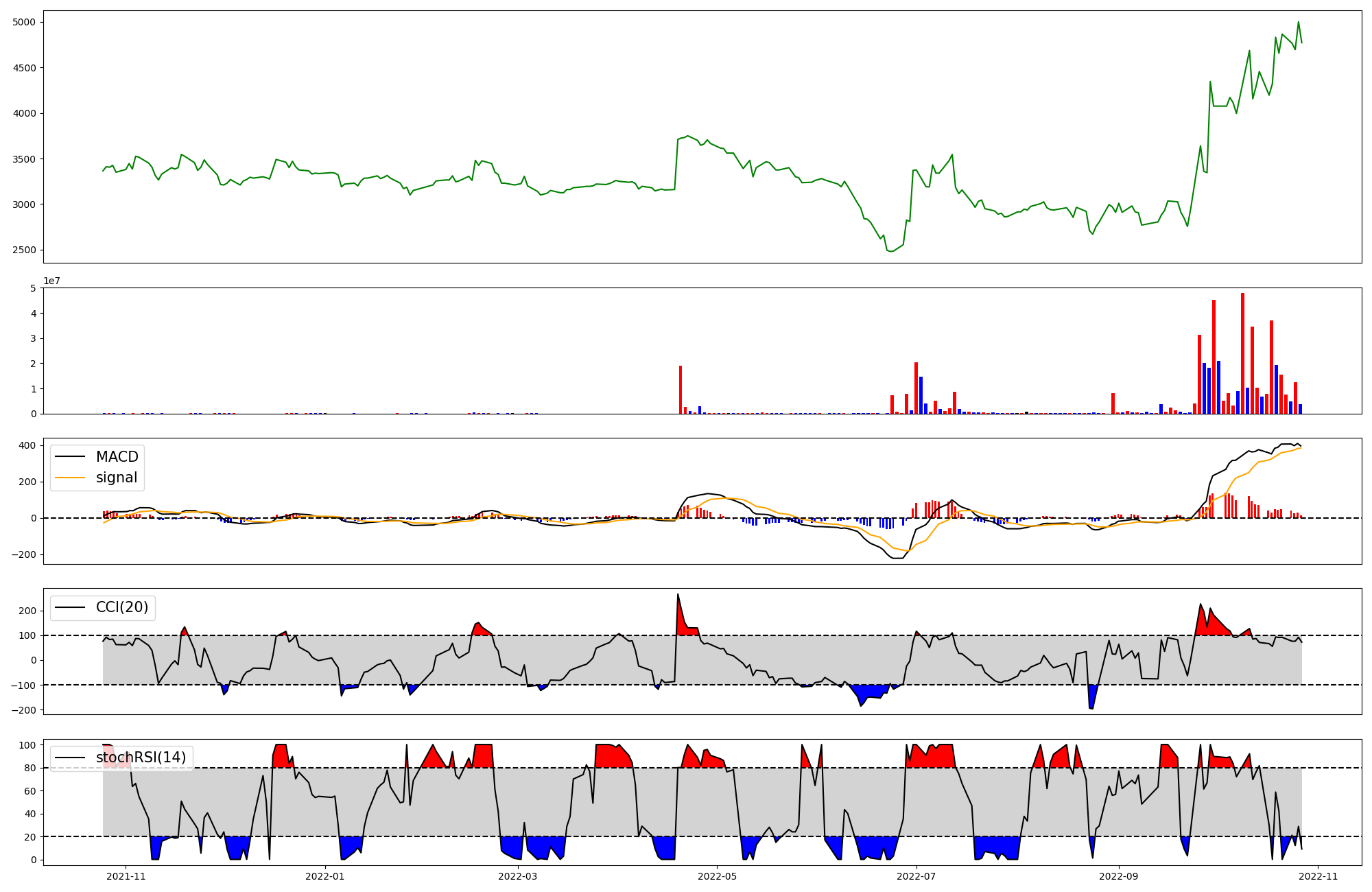This screenshot has height=892, width=1372.
Task: Click the MACD legend label
Action: coord(117,457)
